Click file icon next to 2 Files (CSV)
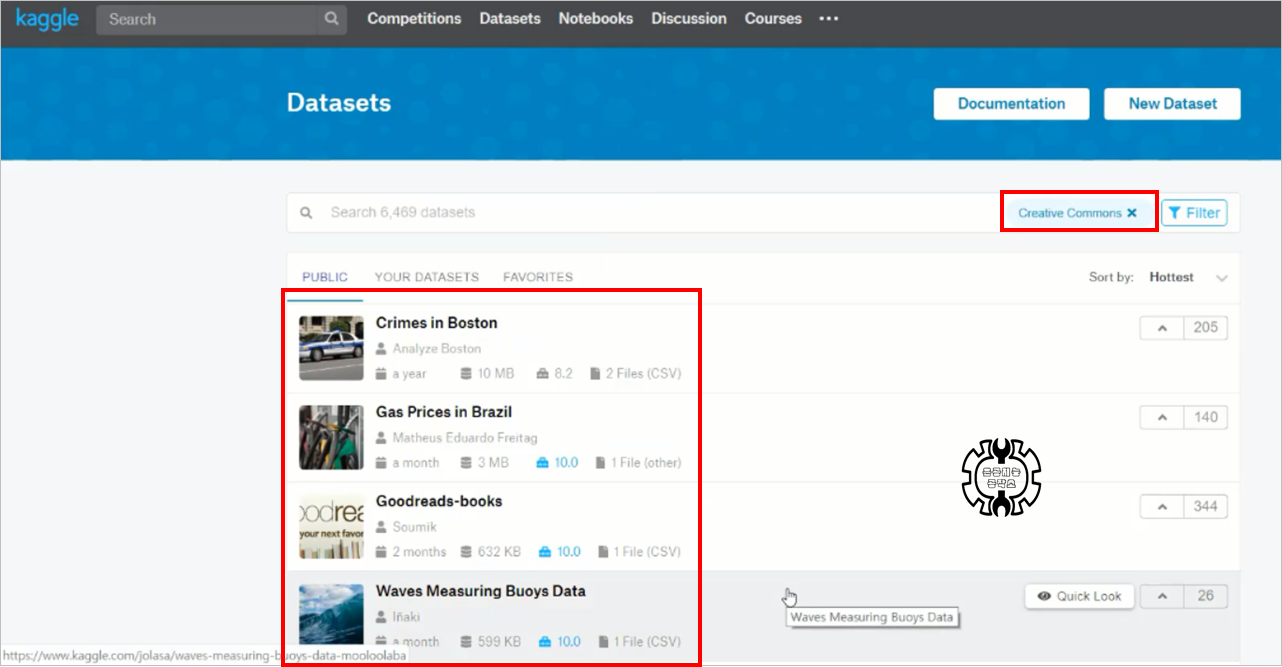The image size is (1282, 667). (x=595, y=374)
